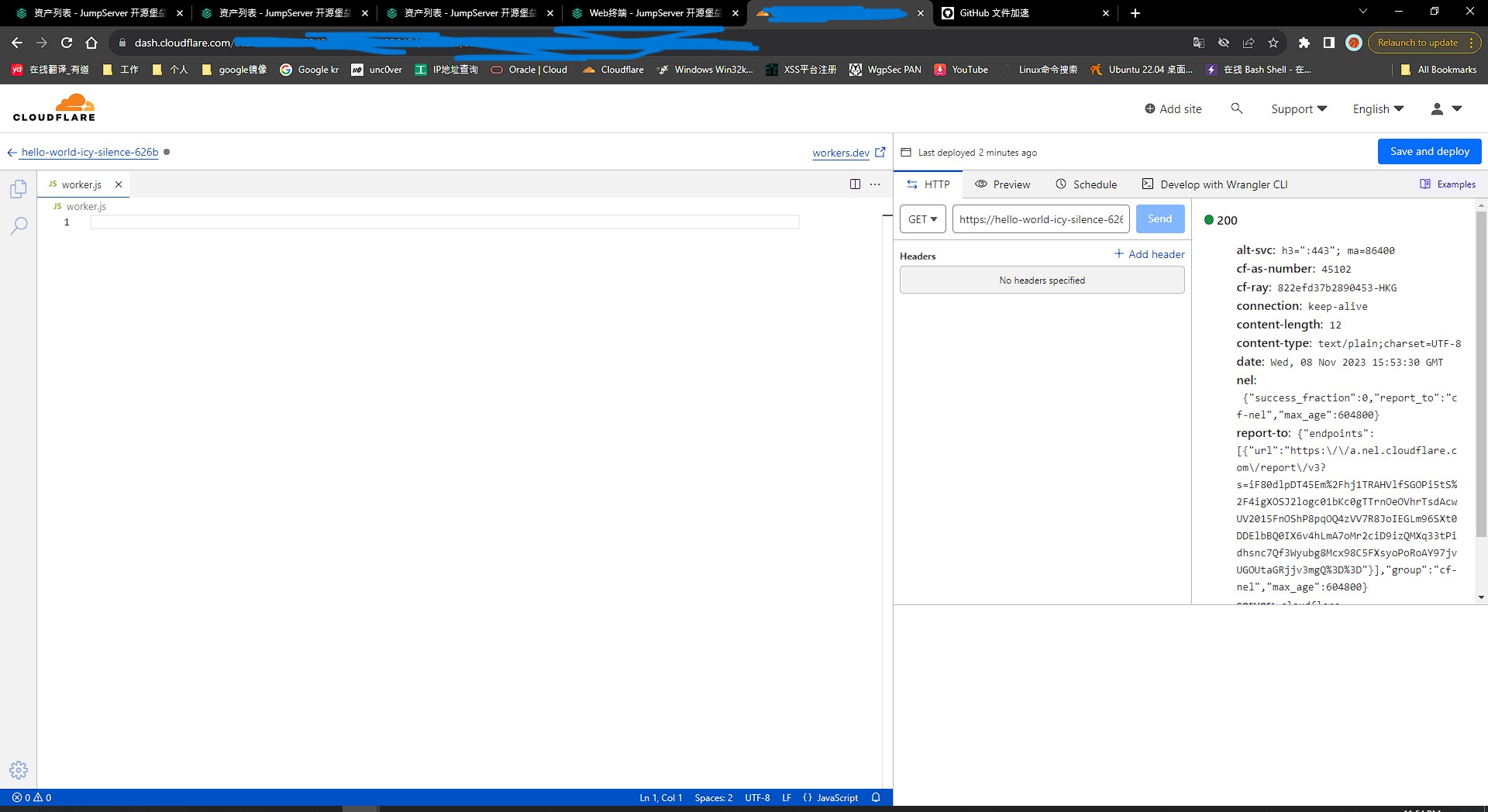Click the request URL input field

(x=1040, y=219)
